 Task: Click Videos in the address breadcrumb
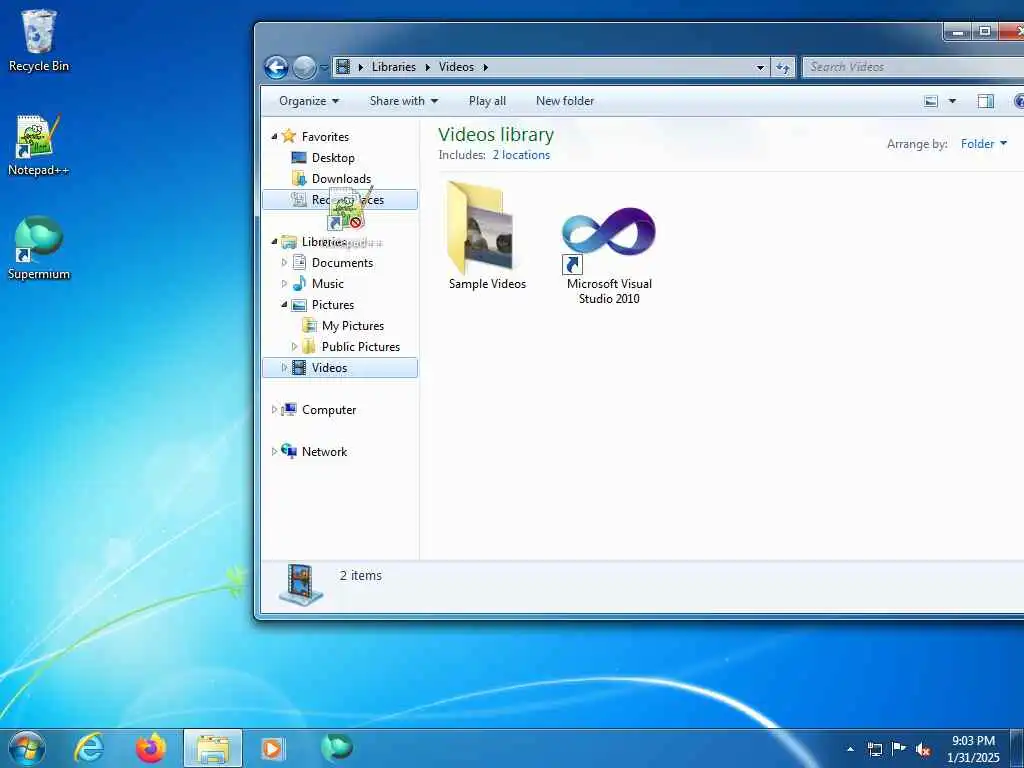[456, 67]
